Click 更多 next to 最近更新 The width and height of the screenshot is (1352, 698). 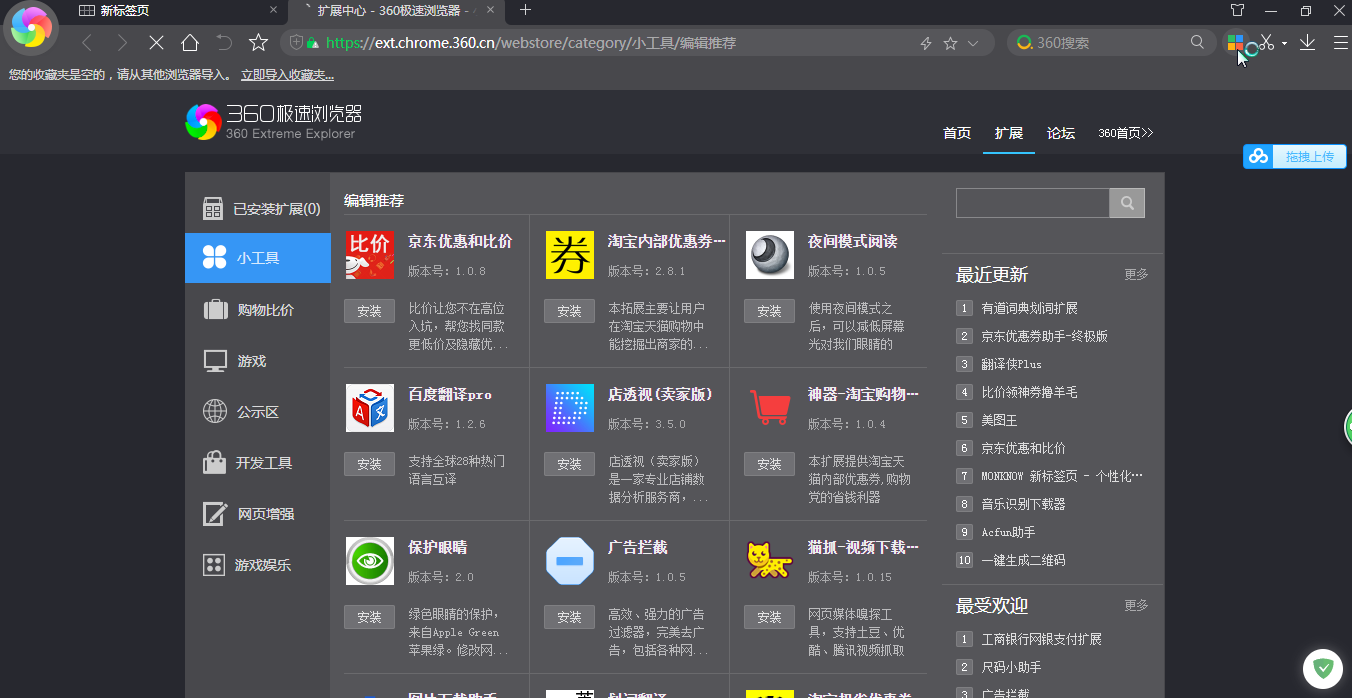(x=1136, y=274)
